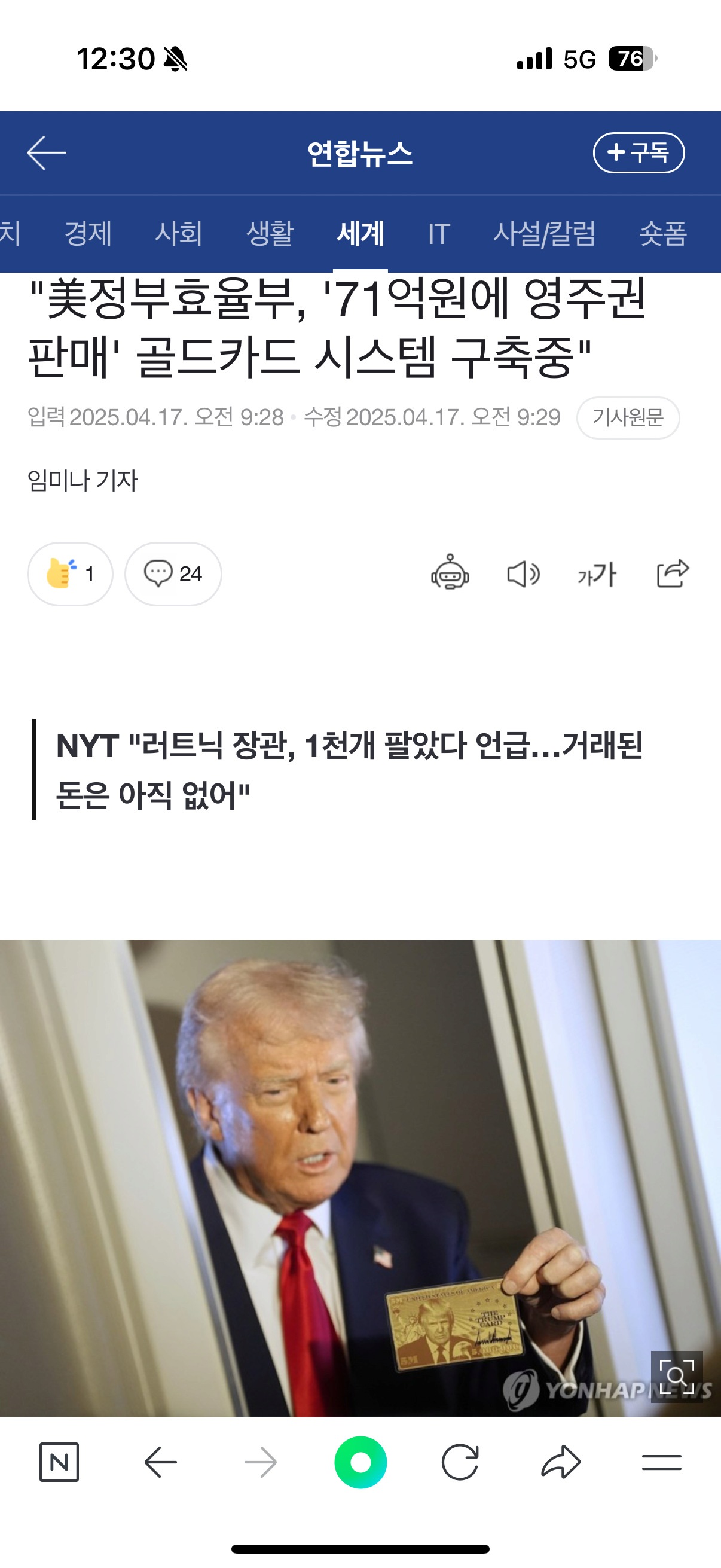Toggle the thumbs-up reaction button

[x=70, y=573]
